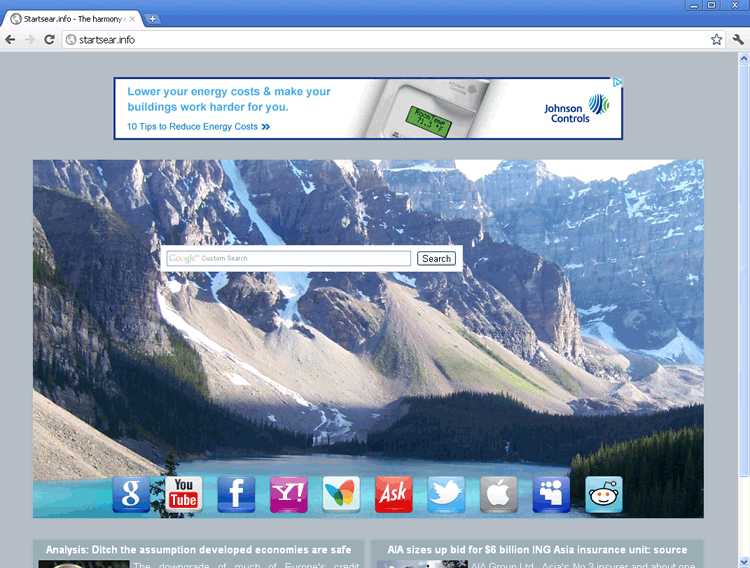Open the MSN butterfly shortcut icon
Viewport: 750px width, 568px height.
point(341,494)
